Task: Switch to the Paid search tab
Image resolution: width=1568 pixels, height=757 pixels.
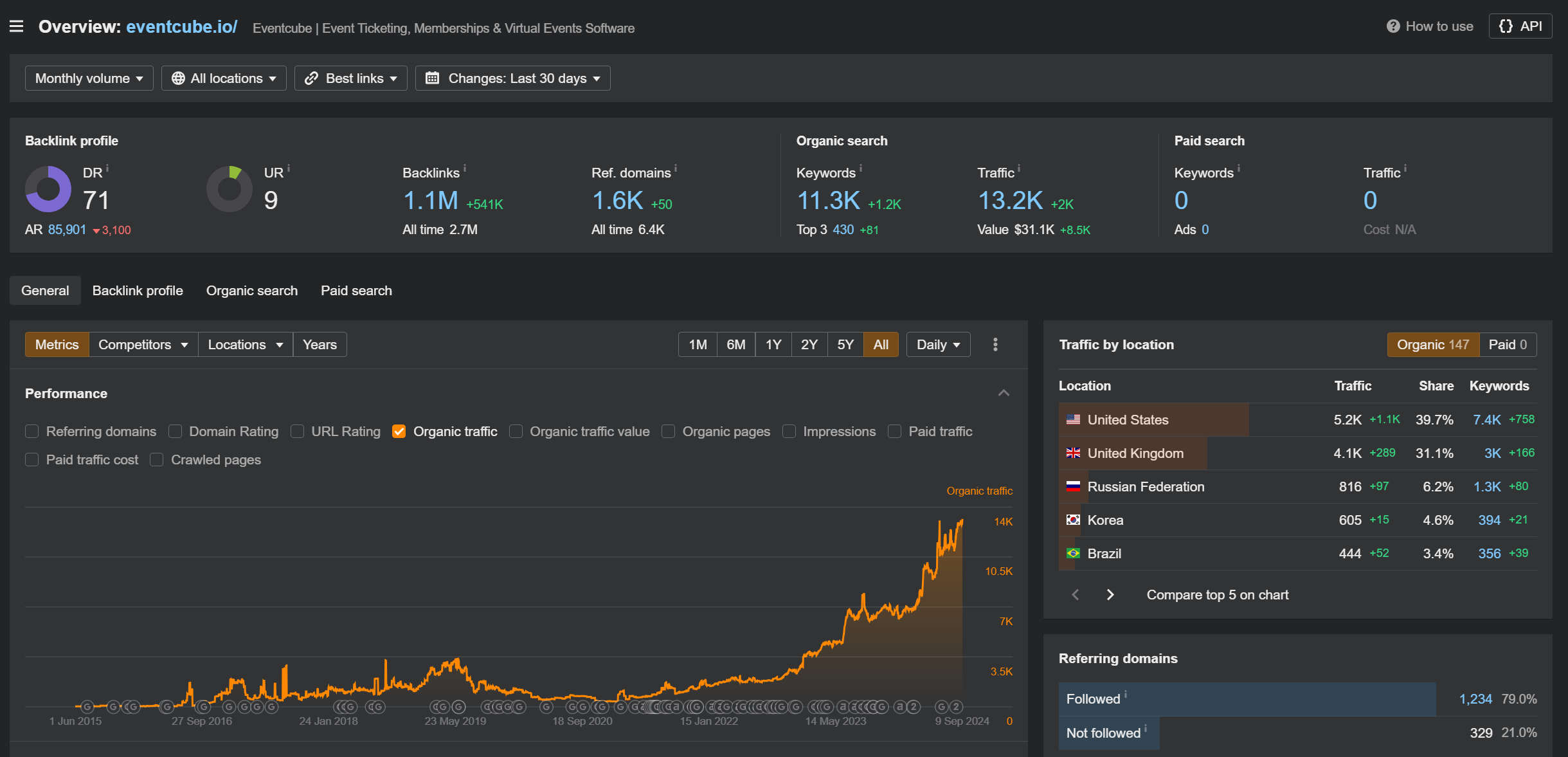Action: (356, 291)
